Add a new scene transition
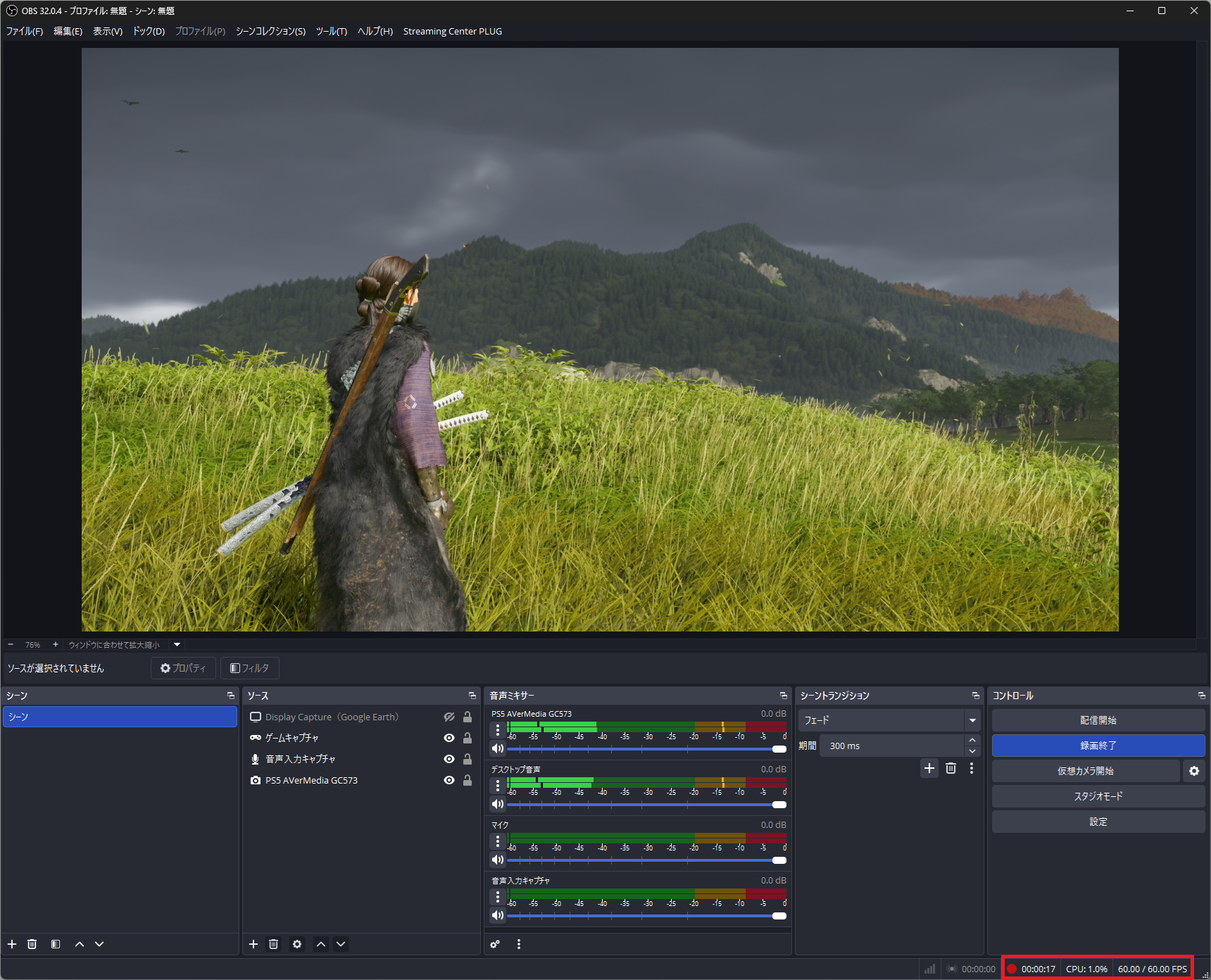Viewport: 1211px width, 980px height. point(929,768)
